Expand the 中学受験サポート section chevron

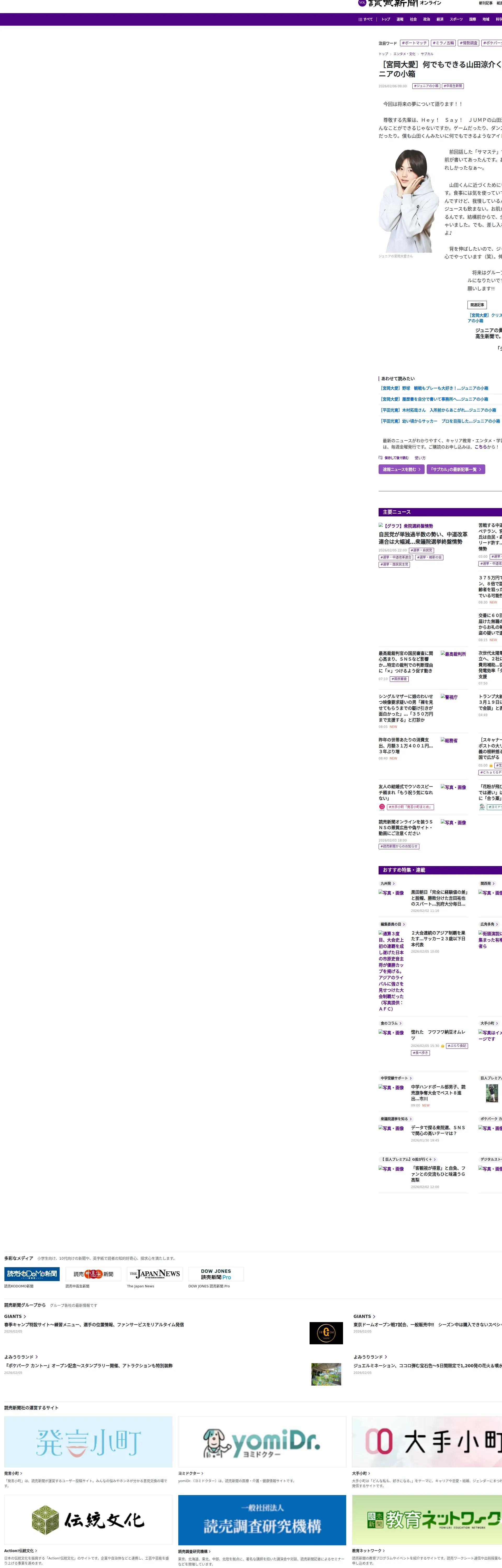coord(410,1078)
